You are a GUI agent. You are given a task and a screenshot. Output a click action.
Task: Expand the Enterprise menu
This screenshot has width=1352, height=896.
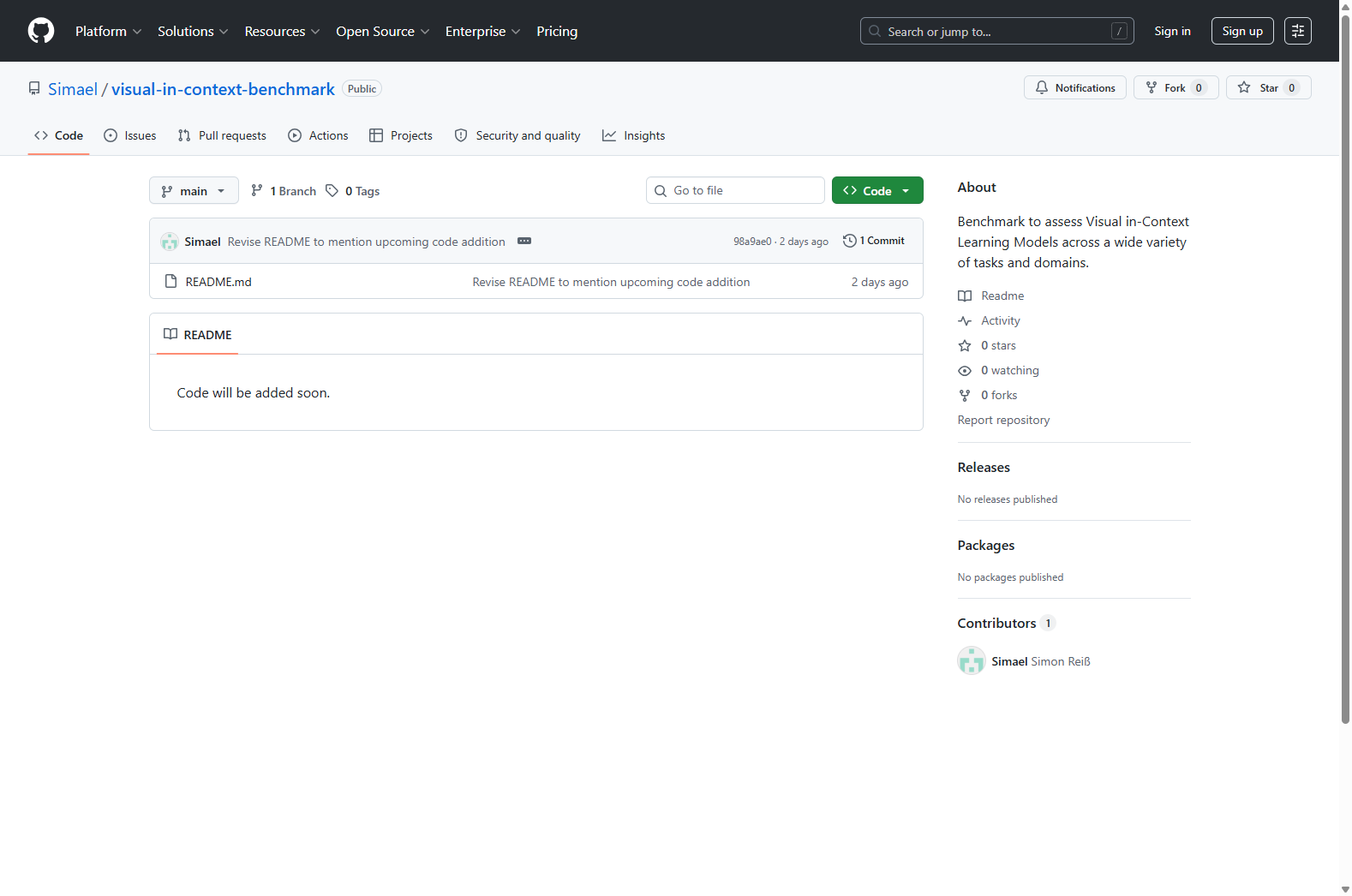(482, 31)
